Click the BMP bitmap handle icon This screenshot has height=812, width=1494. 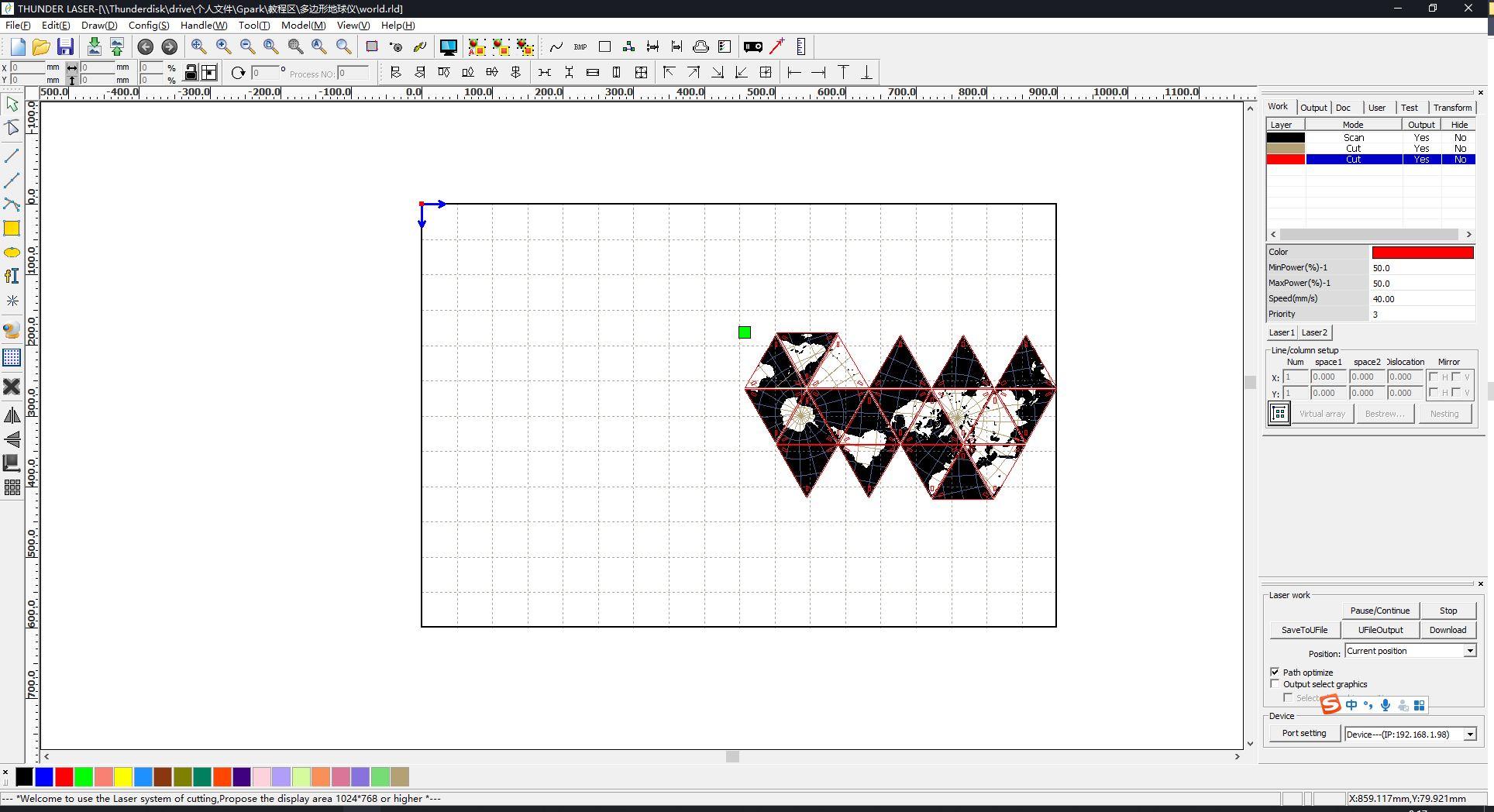tap(580, 47)
